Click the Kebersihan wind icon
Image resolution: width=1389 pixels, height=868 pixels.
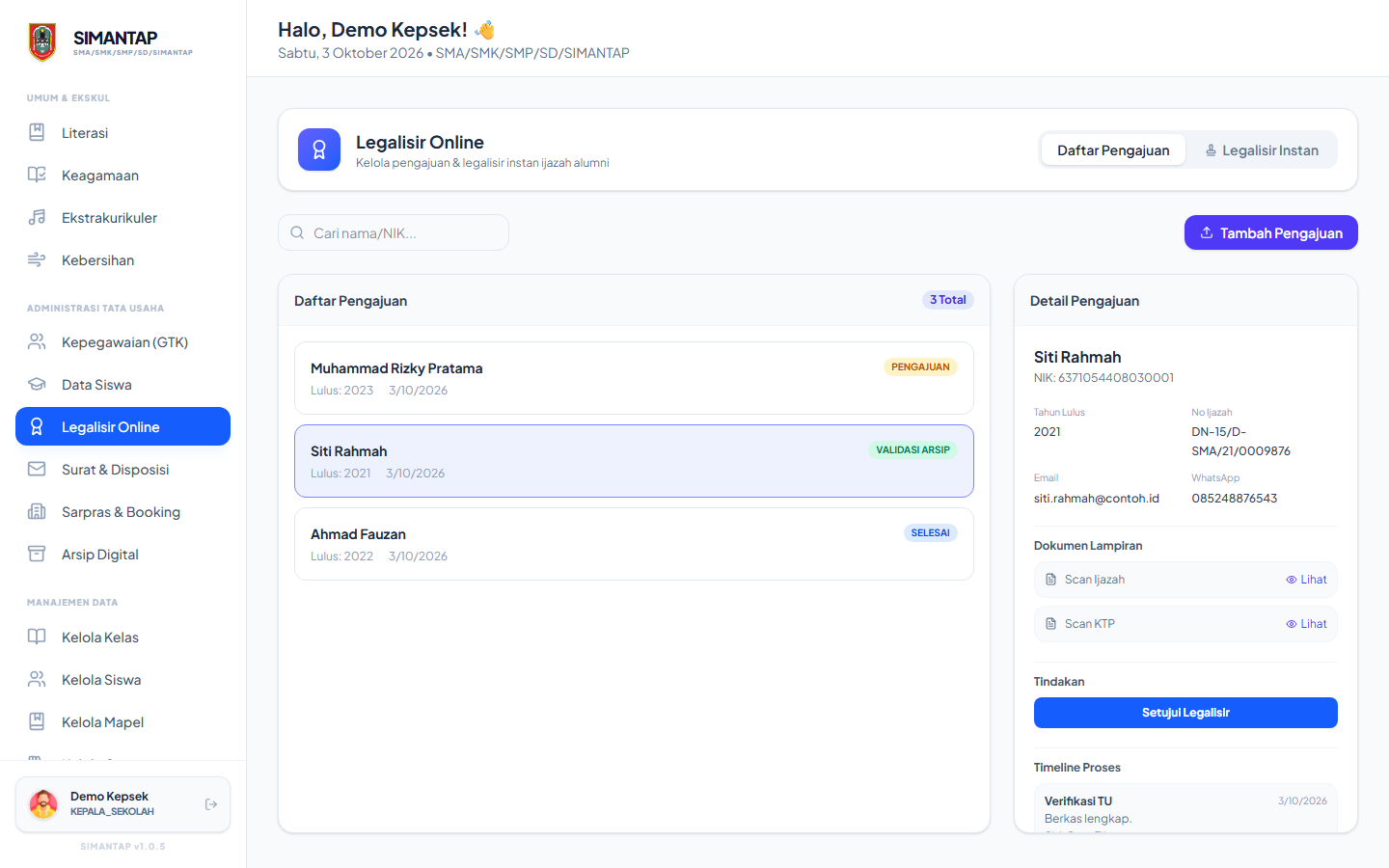(x=37, y=260)
